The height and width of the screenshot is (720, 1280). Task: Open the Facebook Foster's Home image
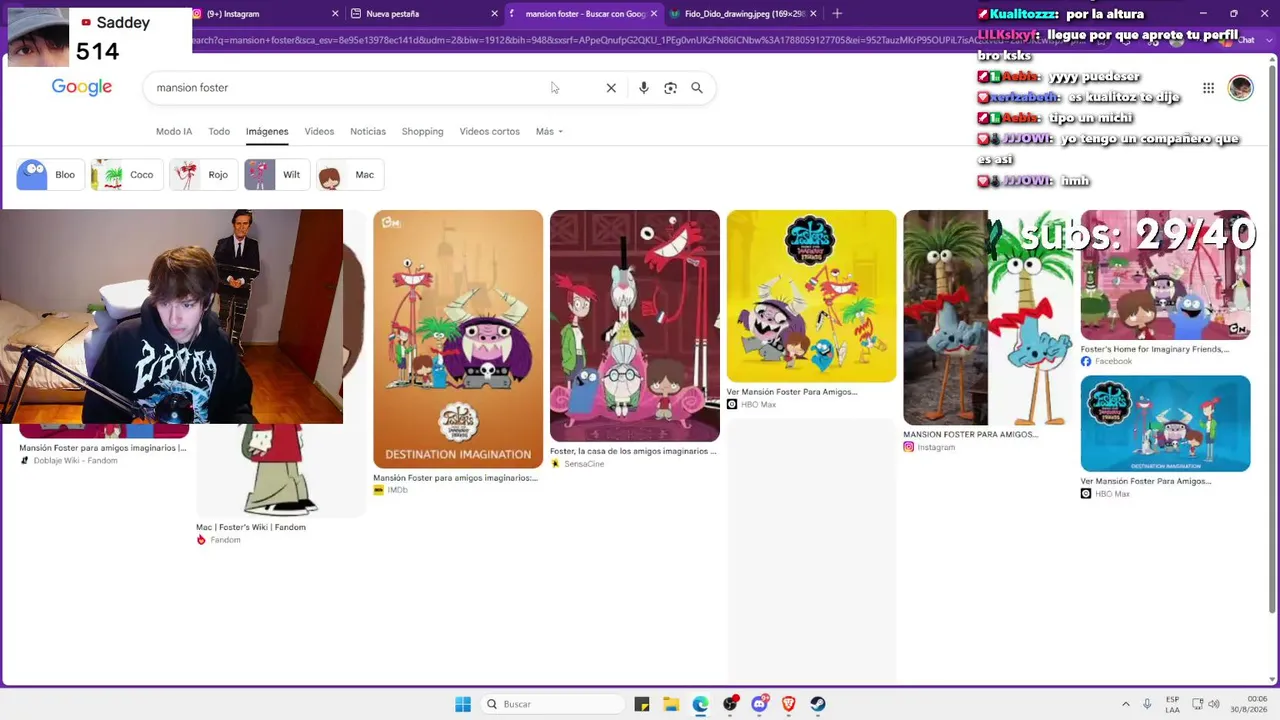pyautogui.click(x=1166, y=275)
